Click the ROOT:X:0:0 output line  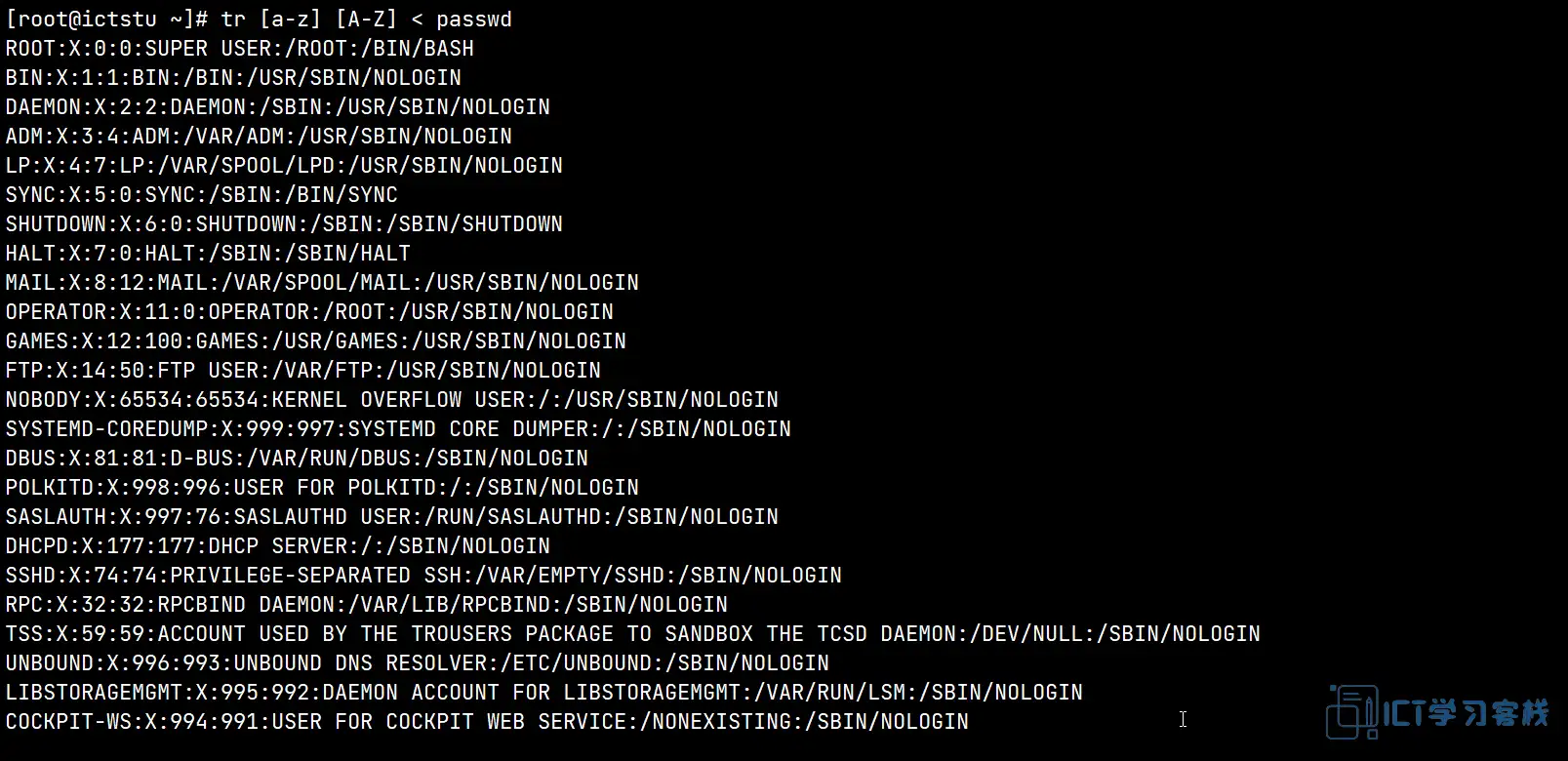tap(240, 49)
